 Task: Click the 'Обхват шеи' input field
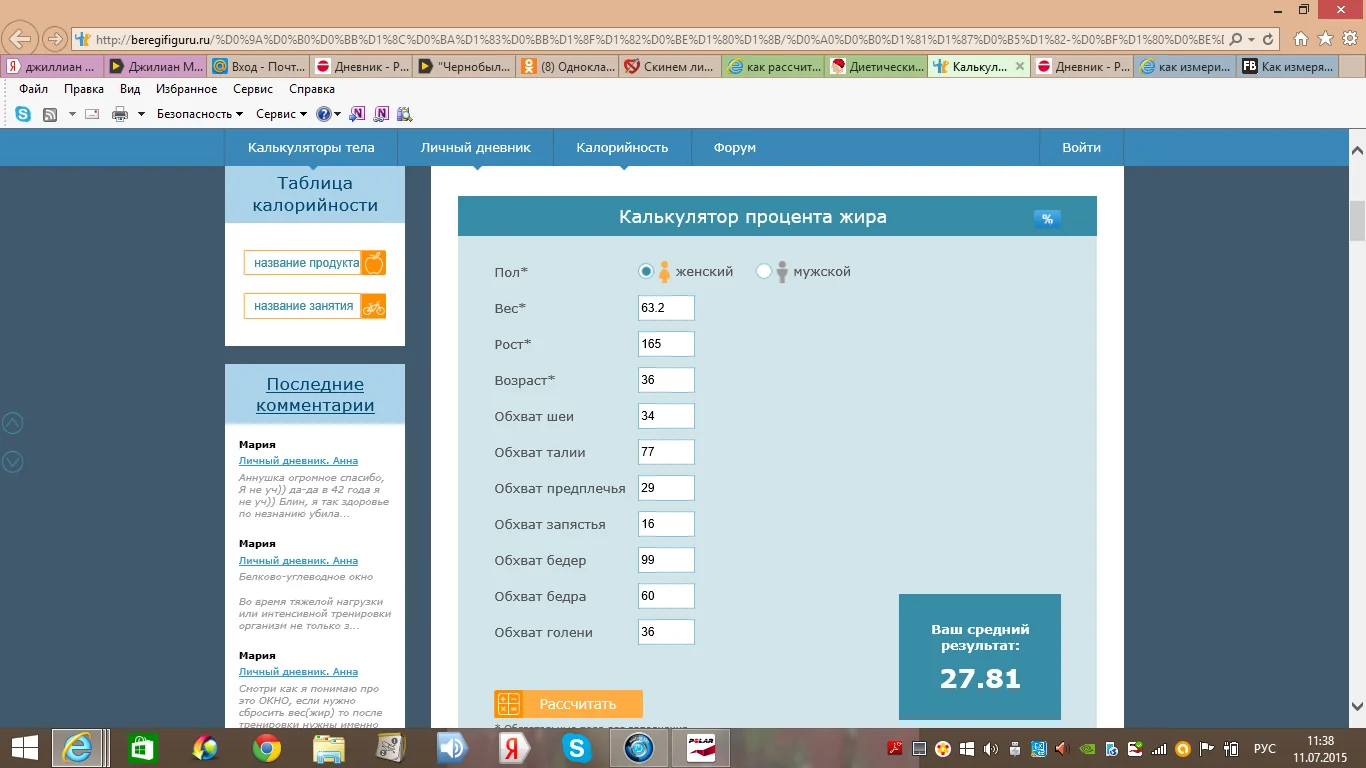[666, 416]
